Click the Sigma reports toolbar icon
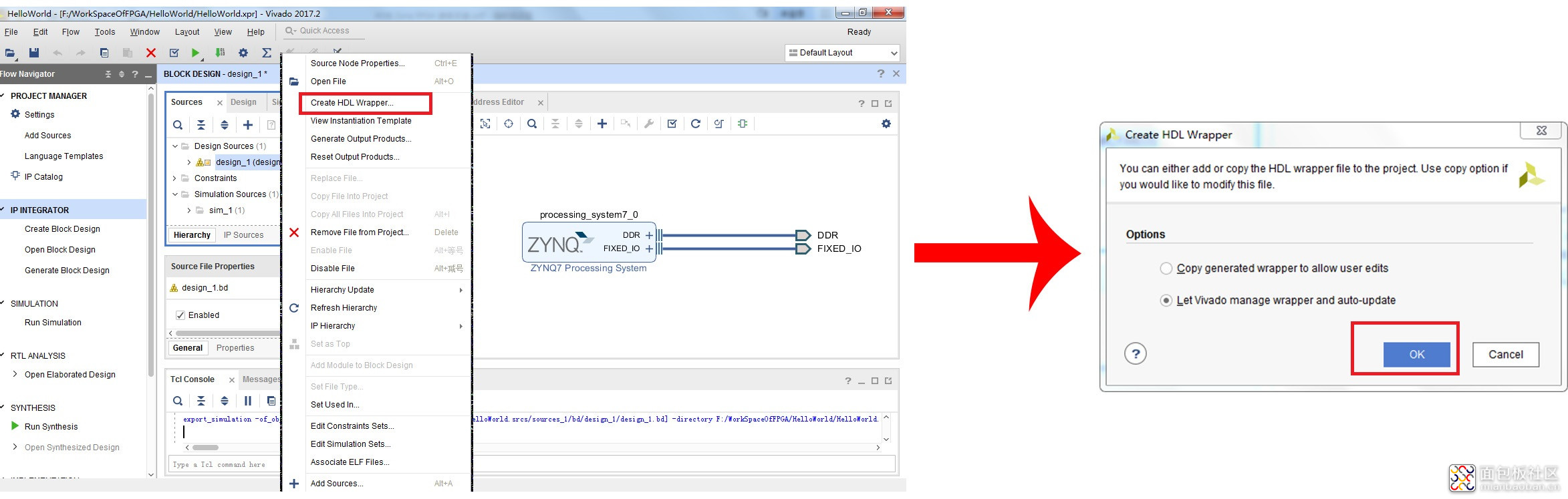 point(267,53)
